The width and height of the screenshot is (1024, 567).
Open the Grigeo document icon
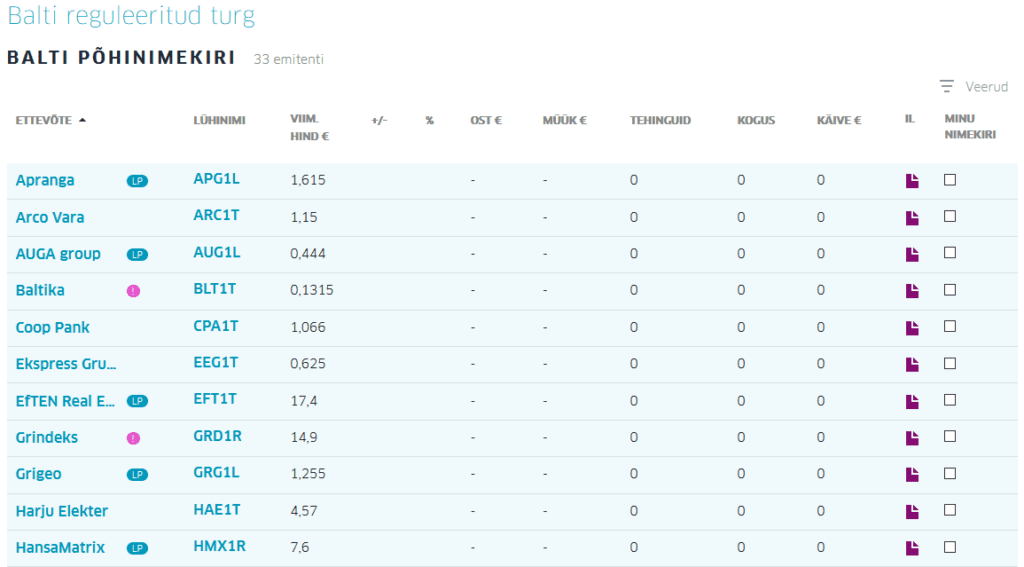click(912, 475)
